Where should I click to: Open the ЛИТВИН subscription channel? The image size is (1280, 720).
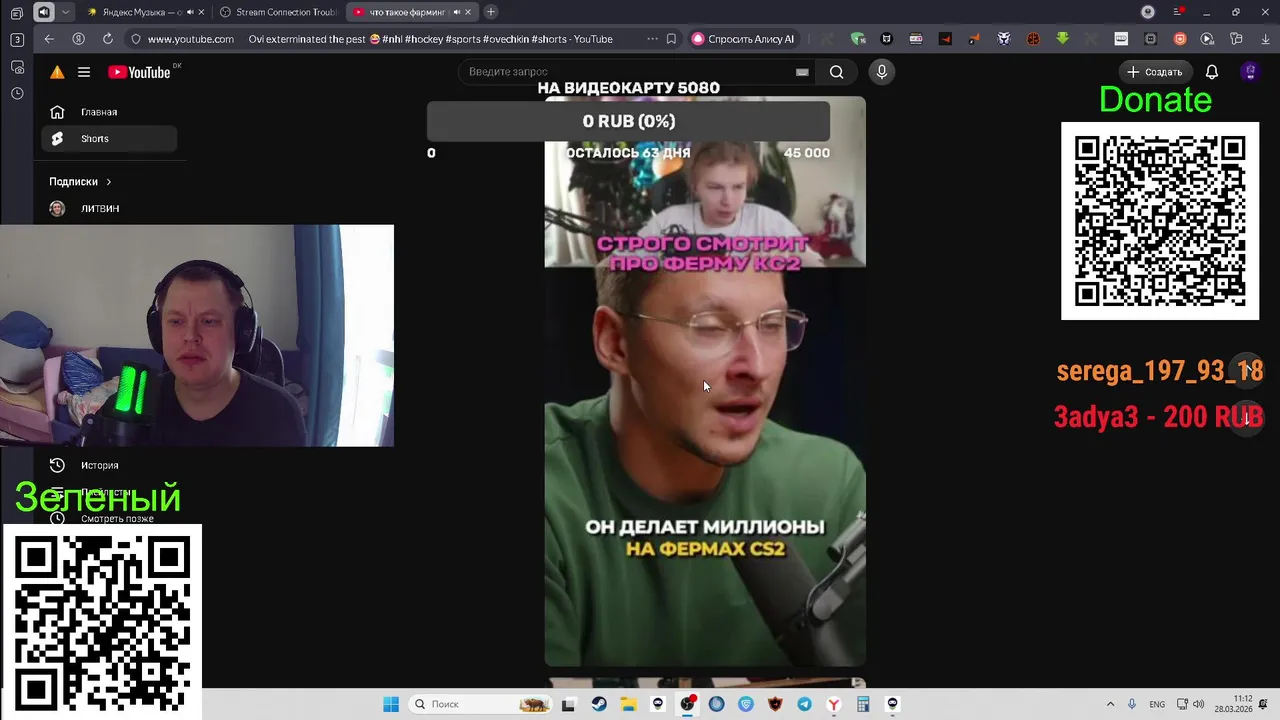[x=109, y=208]
